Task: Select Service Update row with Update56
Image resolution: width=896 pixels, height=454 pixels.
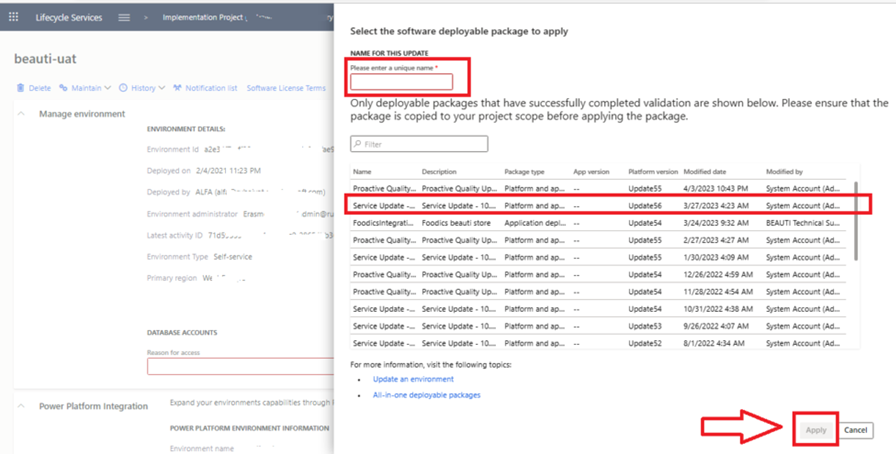Action: pyautogui.click(x=598, y=206)
